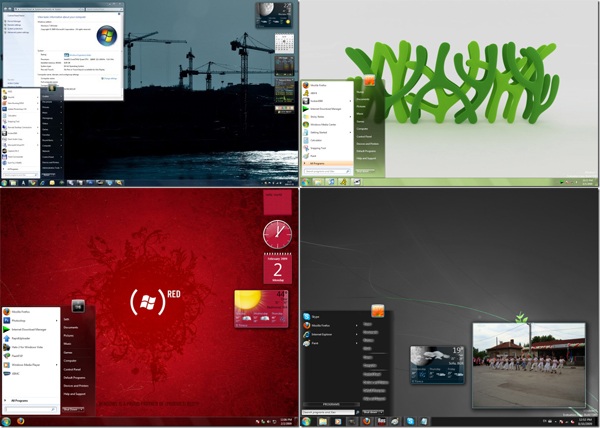Screen dimensions: 600x428
Task: Open Pictures in the red desktop start menu
Action: [69, 335]
